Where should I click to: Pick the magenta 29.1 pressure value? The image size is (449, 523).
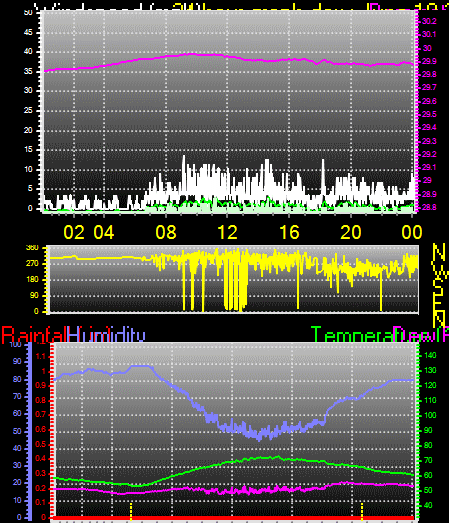[429, 167]
